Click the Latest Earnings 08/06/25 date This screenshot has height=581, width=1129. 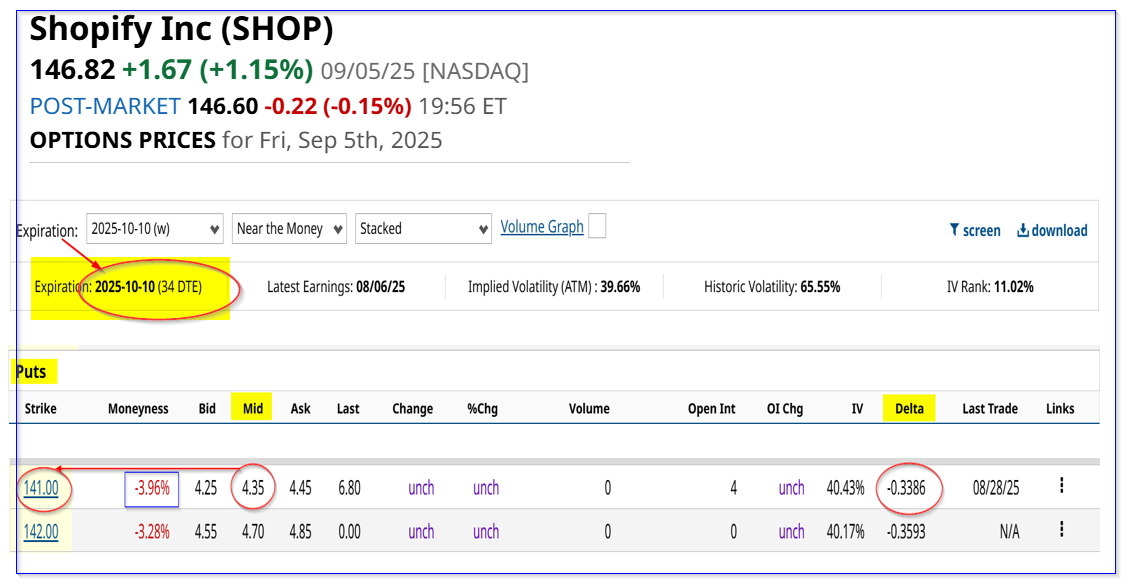(x=381, y=287)
